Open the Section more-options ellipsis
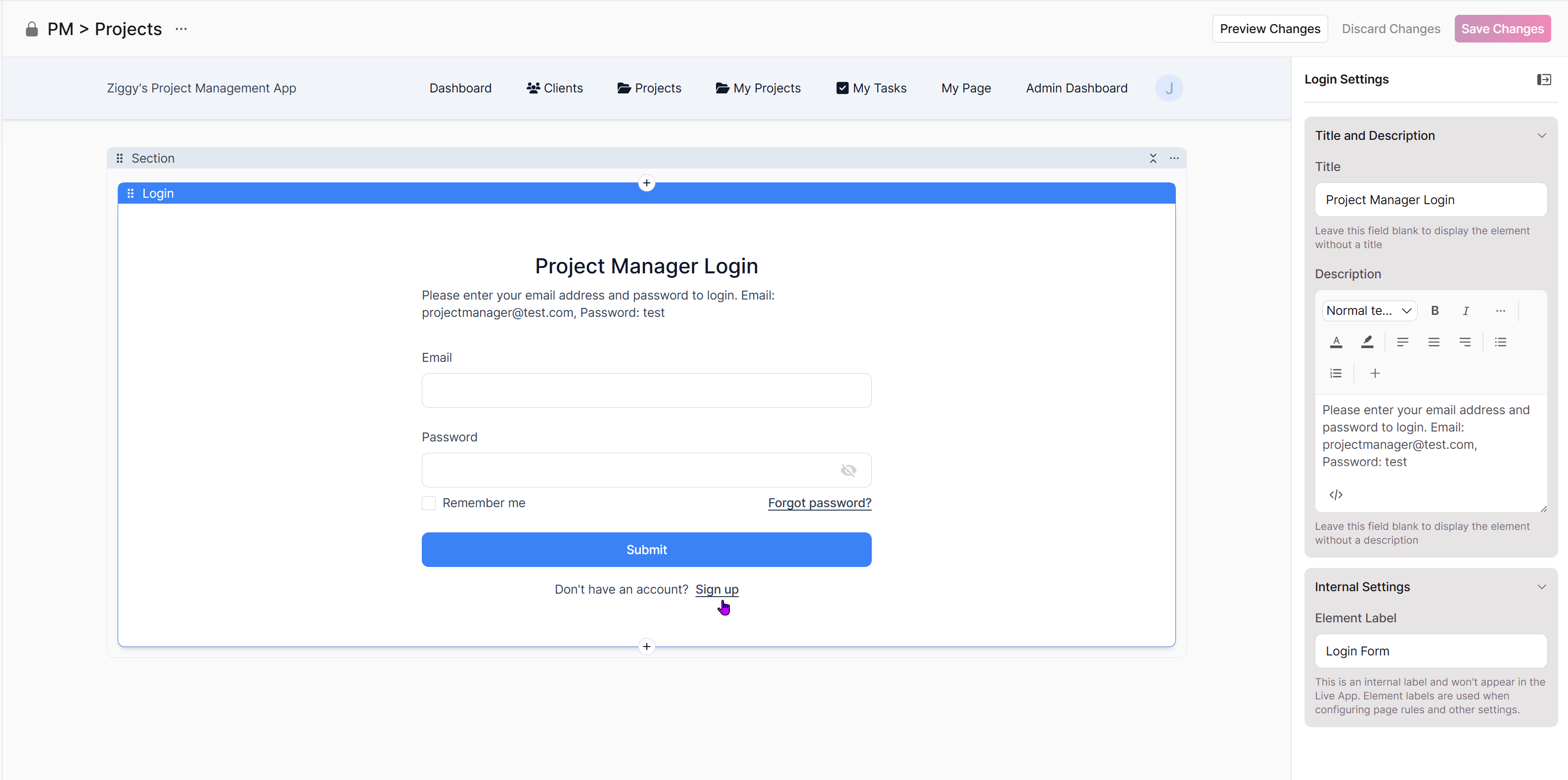Viewport: 1568px width, 780px height. point(1174,158)
